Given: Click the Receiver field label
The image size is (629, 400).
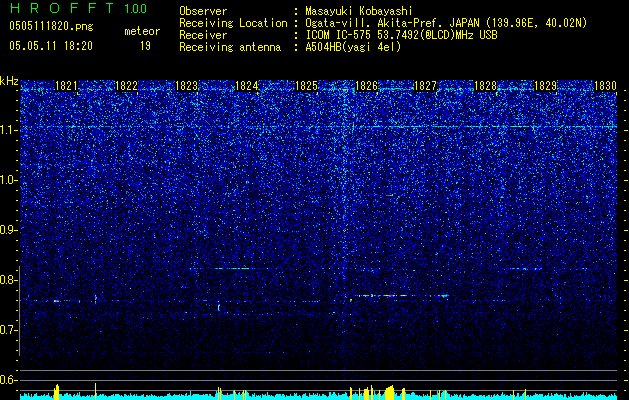Looking at the screenshot, I should tap(203, 35).
